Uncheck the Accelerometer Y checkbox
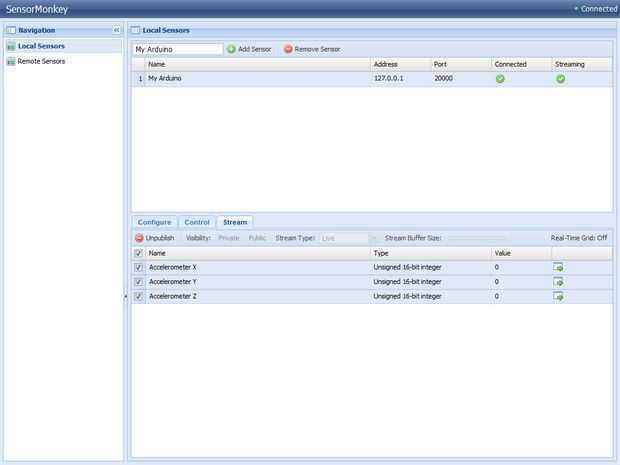This screenshot has width=620, height=465. (x=138, y=282)
